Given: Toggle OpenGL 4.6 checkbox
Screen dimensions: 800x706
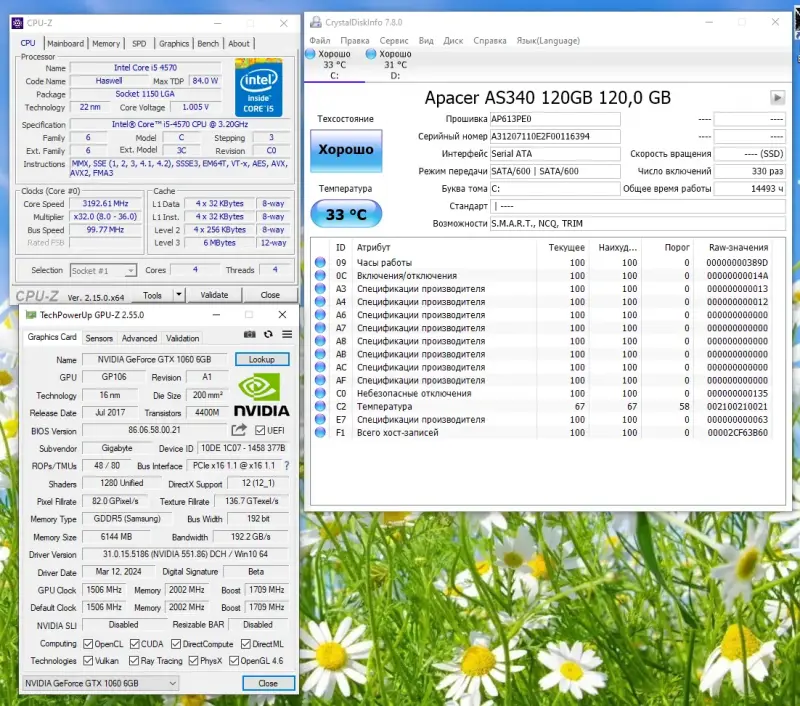Looking at the screenshot, I should click(234, 661).
